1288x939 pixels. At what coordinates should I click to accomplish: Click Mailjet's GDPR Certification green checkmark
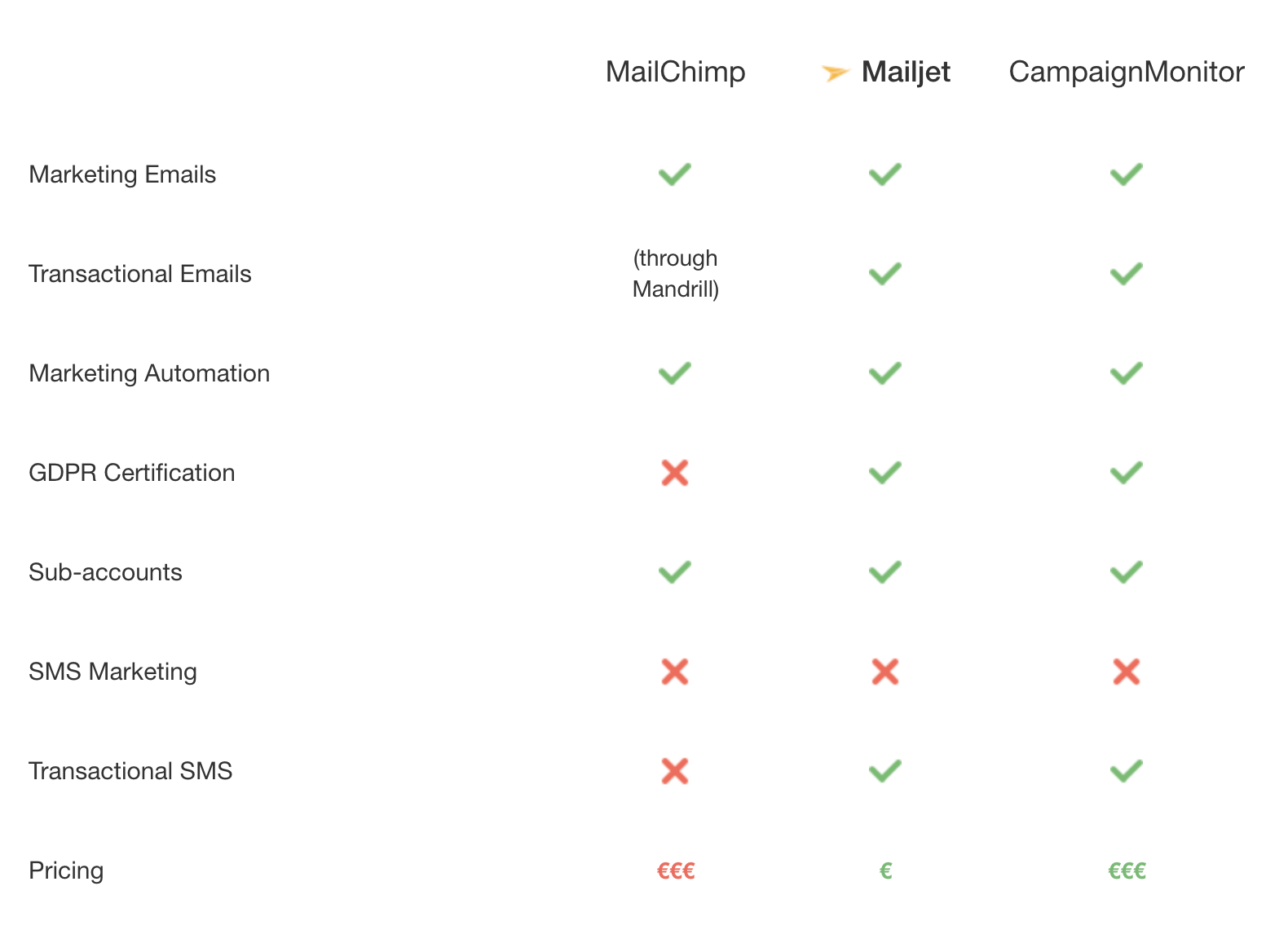(x=885, y=473)
